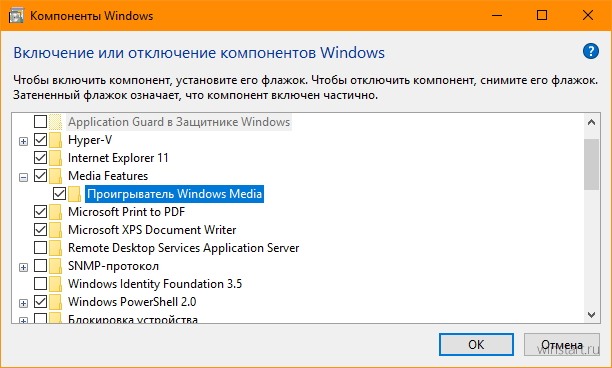Click the Microsoft Print to PDF folder icon
This screenshot has height=368, width=612.
[56, 212]
